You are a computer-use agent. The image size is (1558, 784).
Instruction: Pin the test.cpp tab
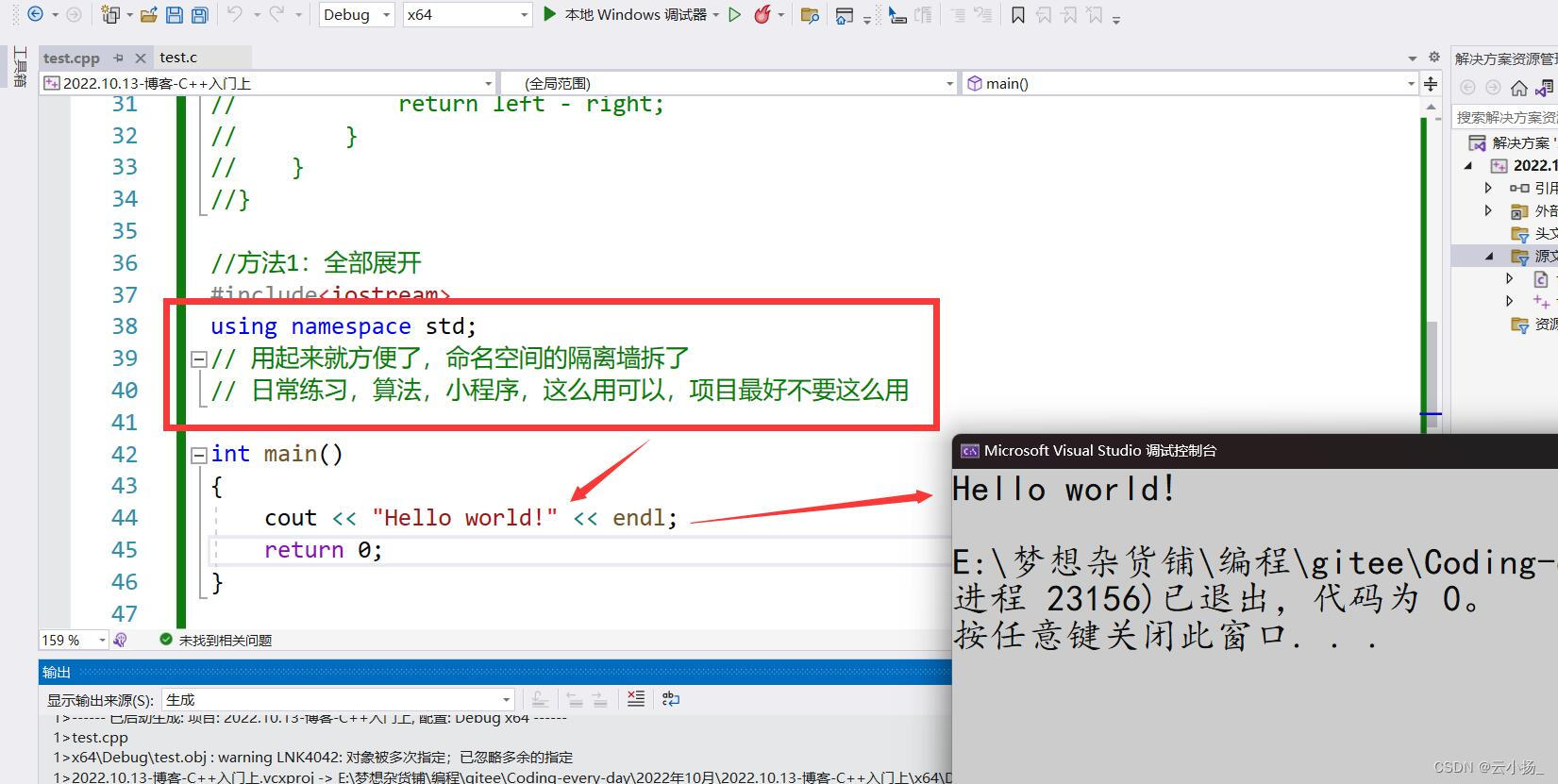click(118, 58)
